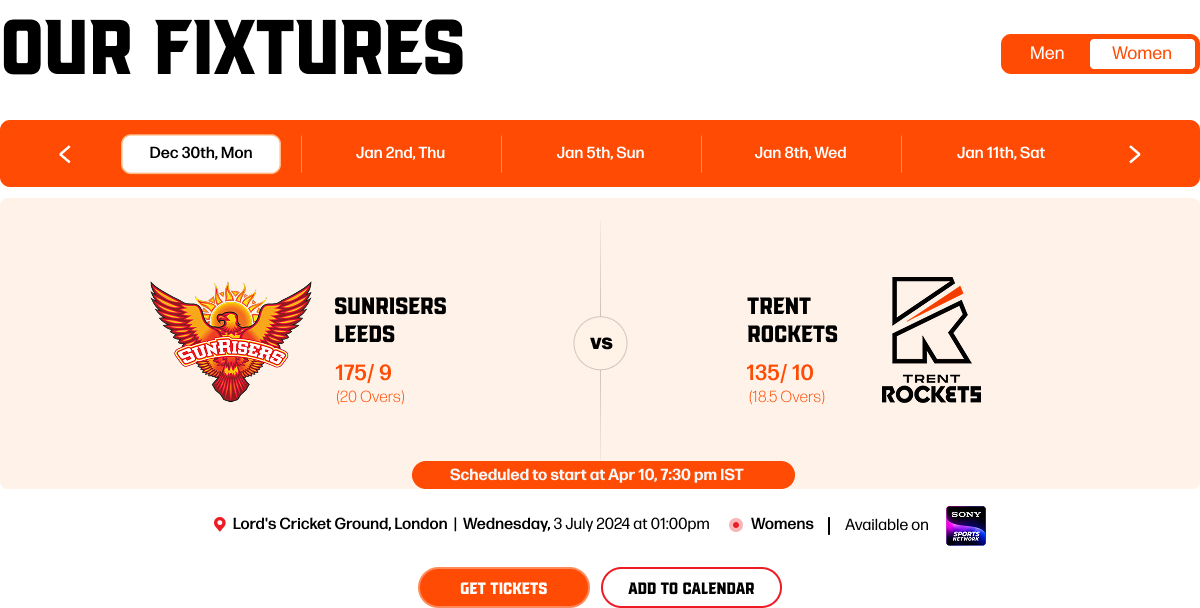1200x608 pixels.
Task: Switch fixtures to Men
Action: click(1047, 54)
